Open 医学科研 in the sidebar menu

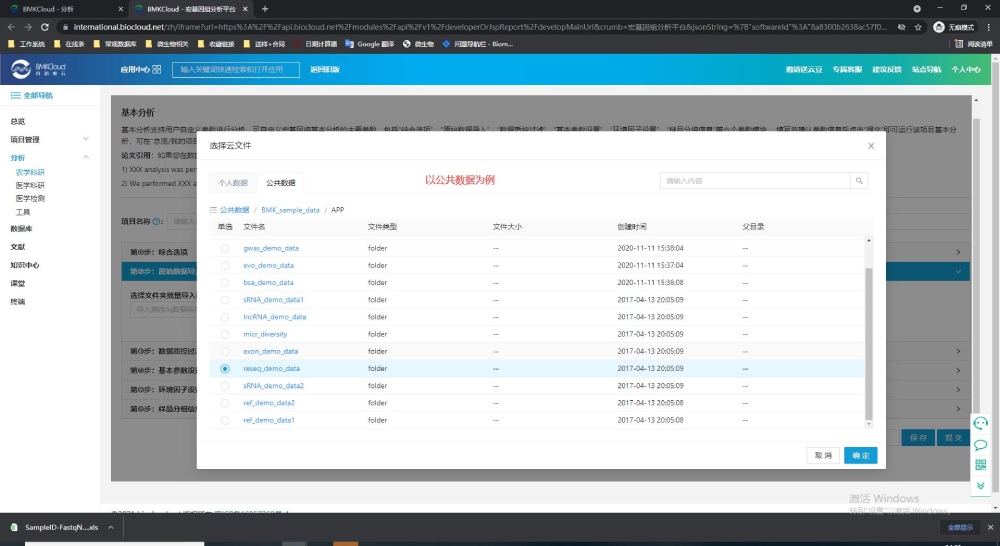coord(30,185)
